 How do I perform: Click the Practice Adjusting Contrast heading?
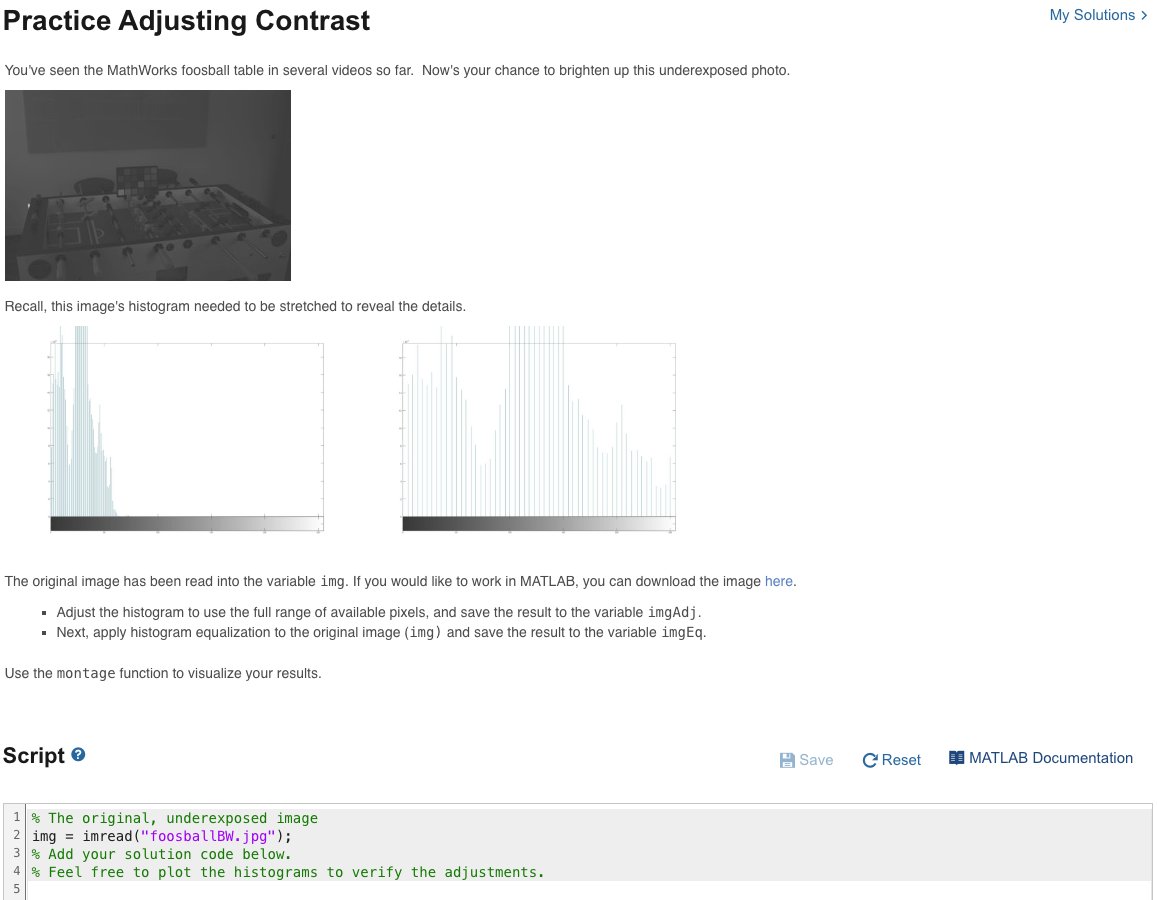pyautogui.click(x=186, y=20)
